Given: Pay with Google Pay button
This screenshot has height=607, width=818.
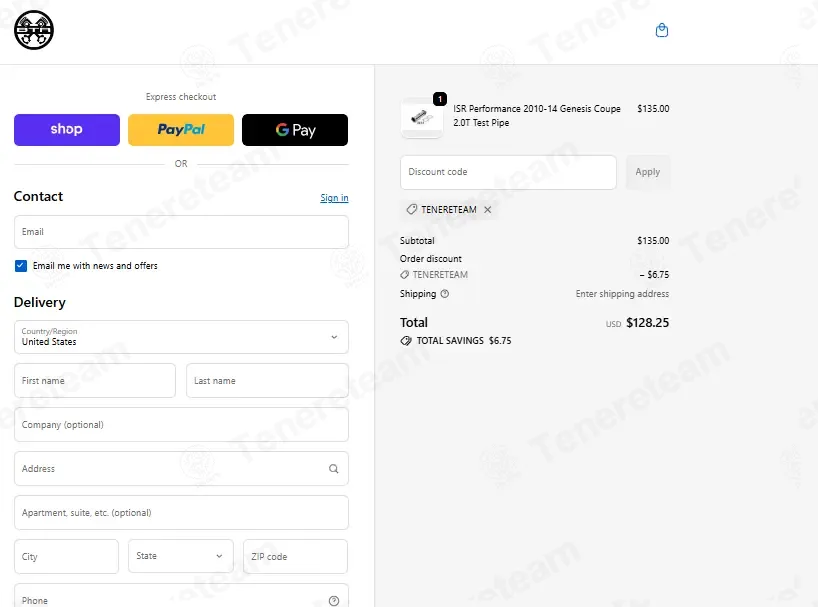Looking at the screenshot, I should (295, 130).
